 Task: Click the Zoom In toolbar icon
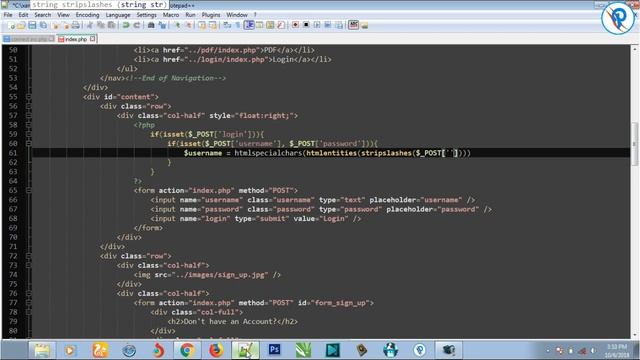coord(177,25)
